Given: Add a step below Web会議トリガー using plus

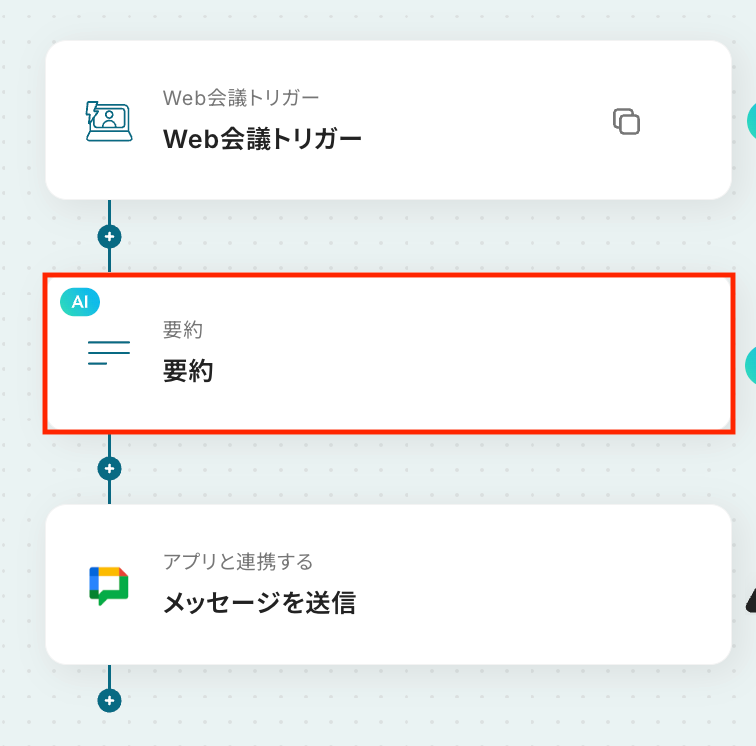Looking at the screenshot, I should pyautogui.click(x=109, y=237).
